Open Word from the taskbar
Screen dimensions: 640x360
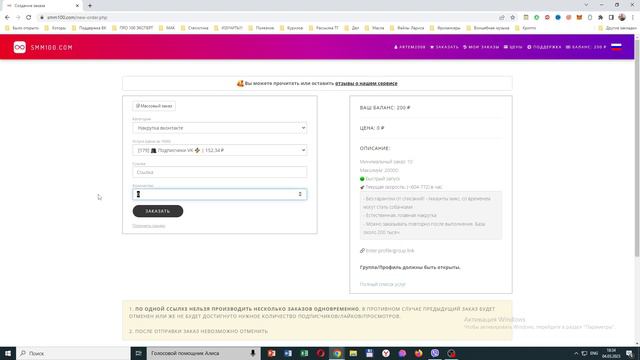pos(288,353)
